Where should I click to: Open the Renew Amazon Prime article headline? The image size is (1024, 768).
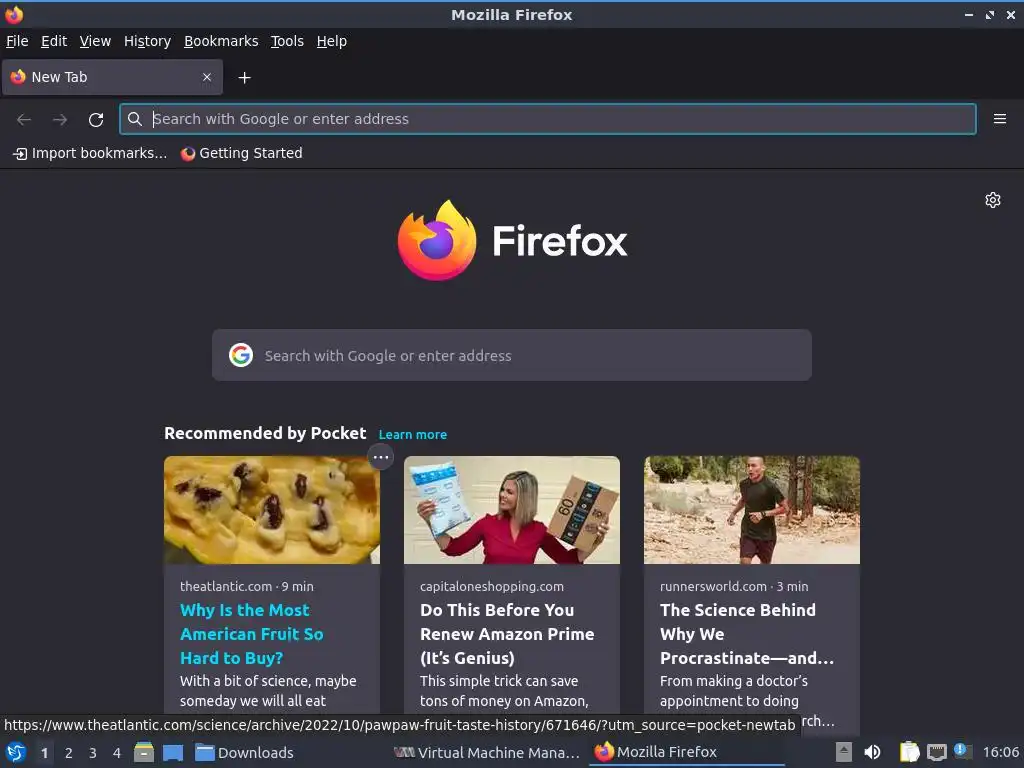pos(507,634)
